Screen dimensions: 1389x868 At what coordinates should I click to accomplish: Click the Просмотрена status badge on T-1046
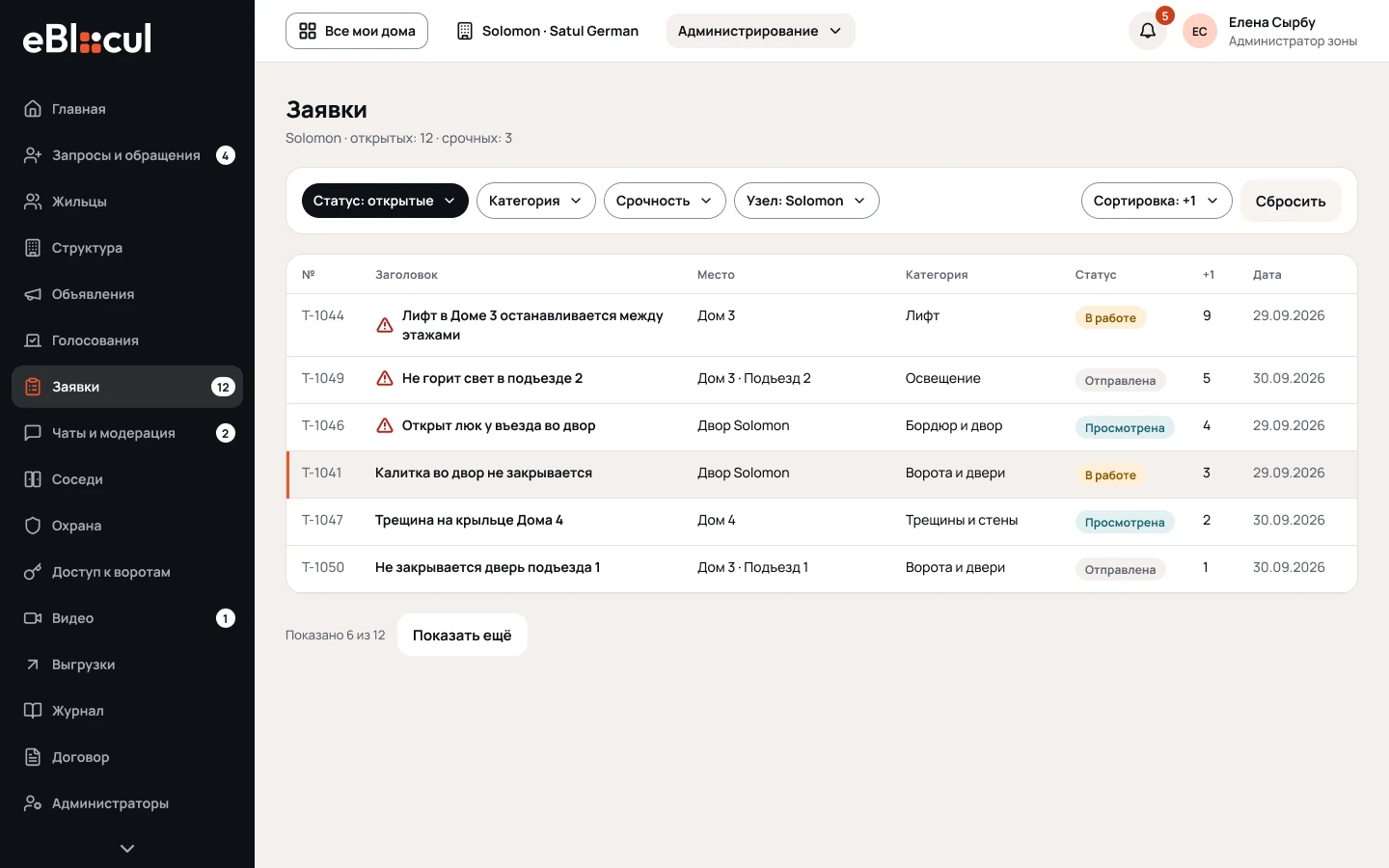coord(1125,427)
